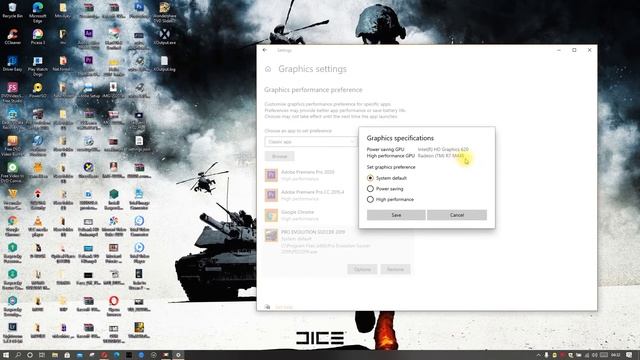The height and width of the screenshot is (360, 640).
Task: Open XOutput.log file on desktop
Action: [x=164, y=64]
